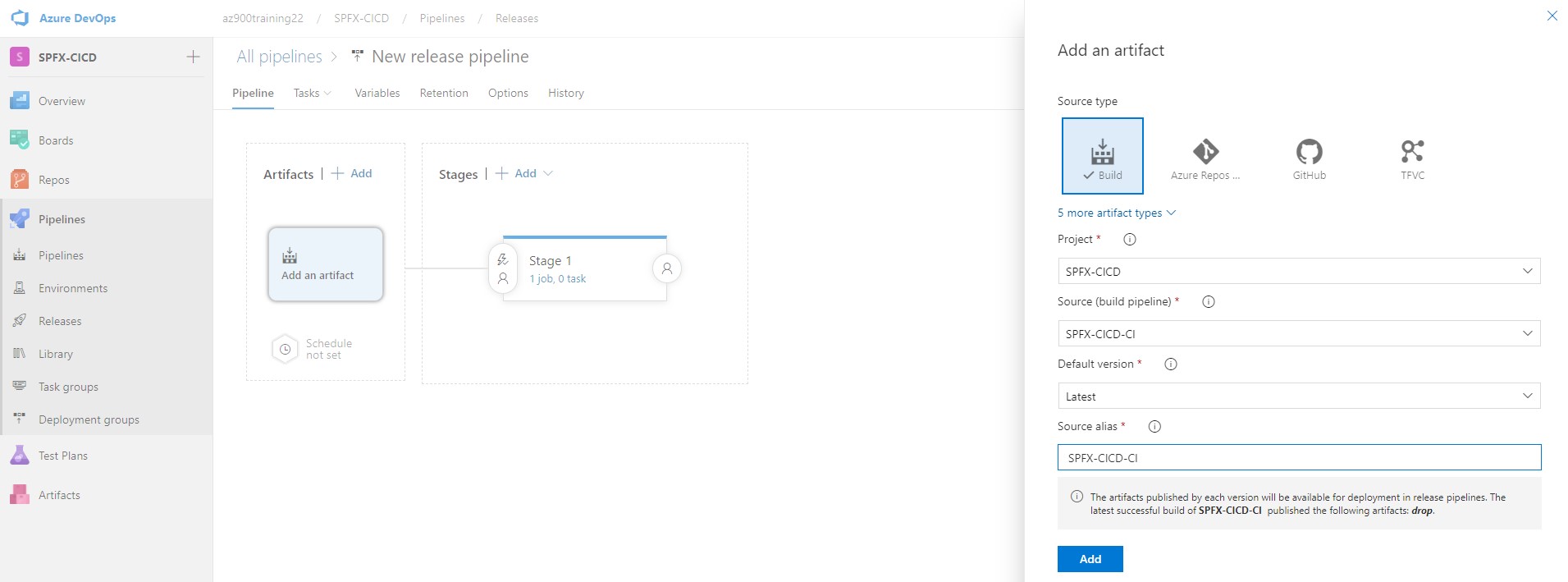Expand 5 more artifact types

coord(1116,213)
